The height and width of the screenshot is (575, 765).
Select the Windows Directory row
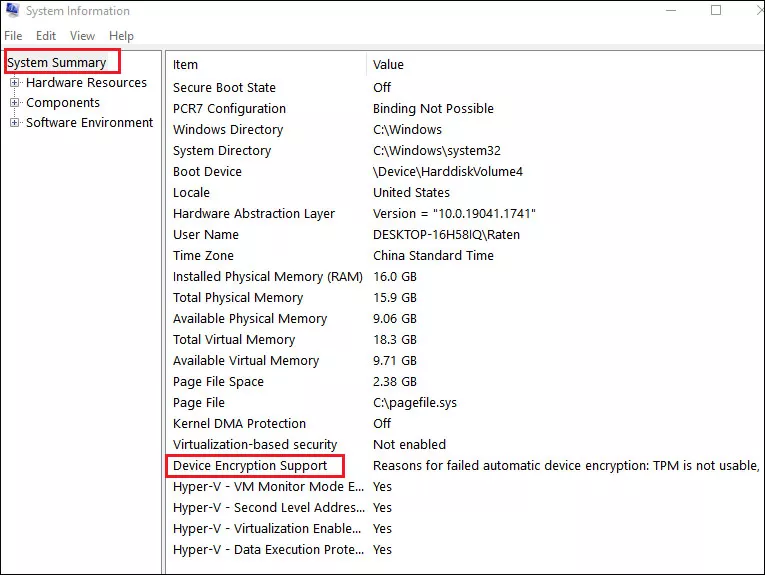point(466,129)
